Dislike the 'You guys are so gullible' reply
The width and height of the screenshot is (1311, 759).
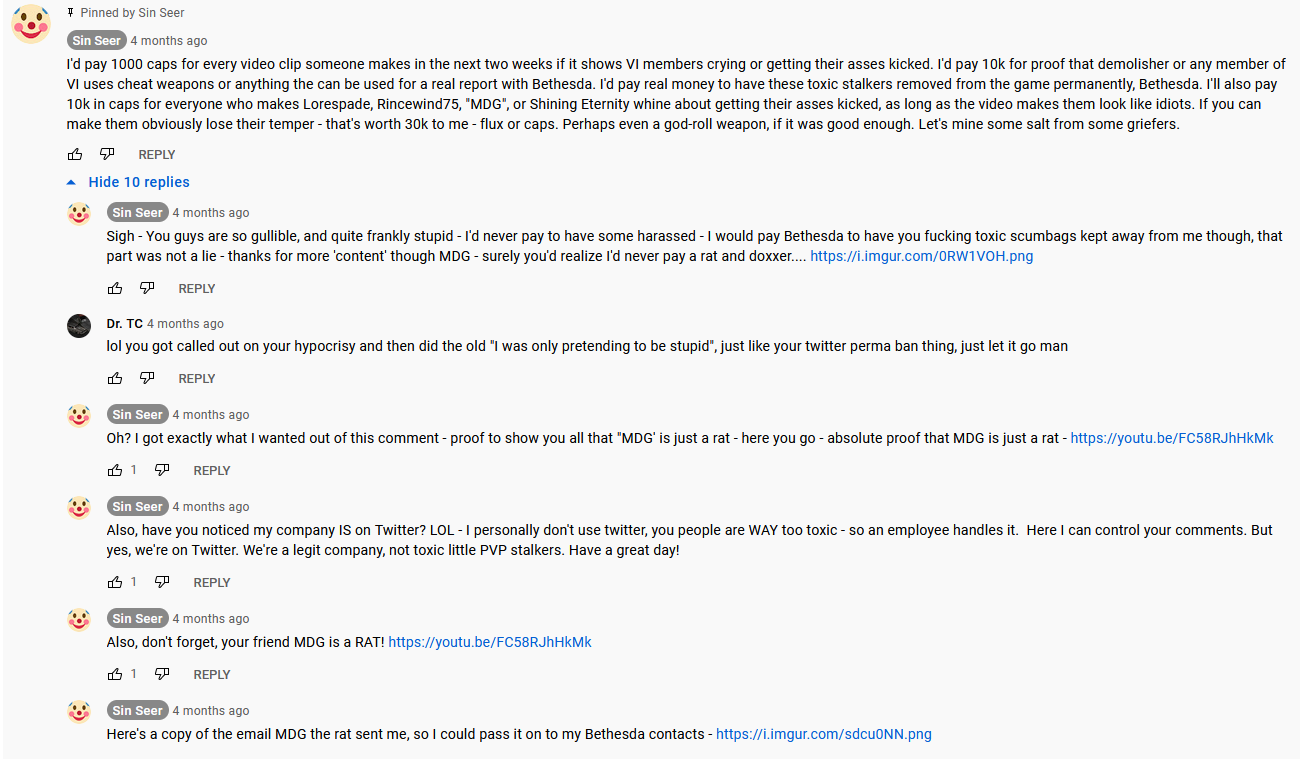[x=147, y=289]
